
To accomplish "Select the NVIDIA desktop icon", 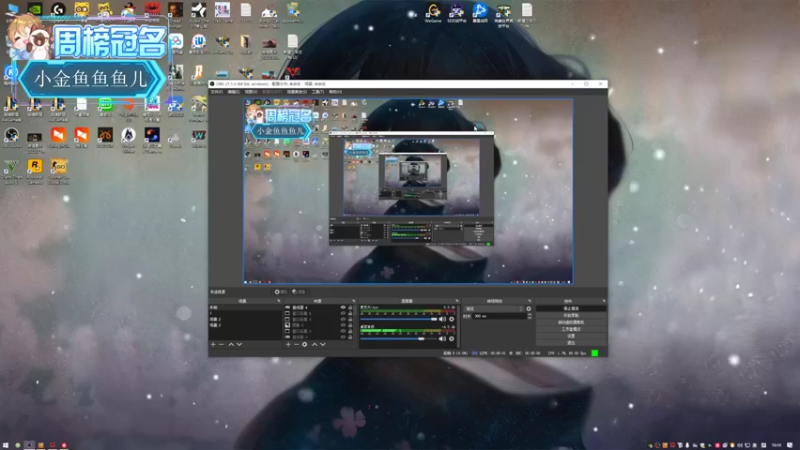I will 35,11.
